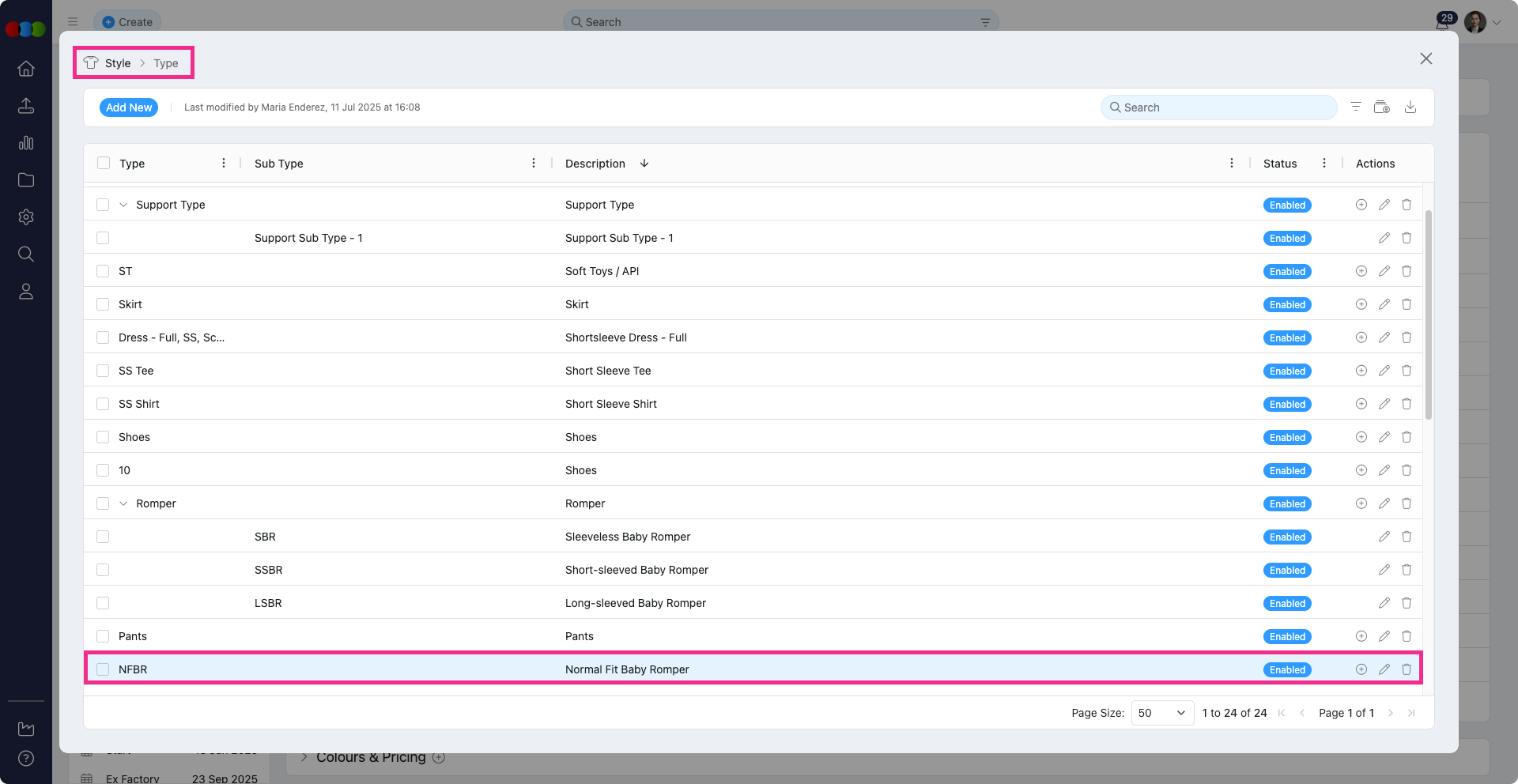Add a sub type under Pants with plus icon
This screenshot has width=1518, height=784.
coord(1361,636)
